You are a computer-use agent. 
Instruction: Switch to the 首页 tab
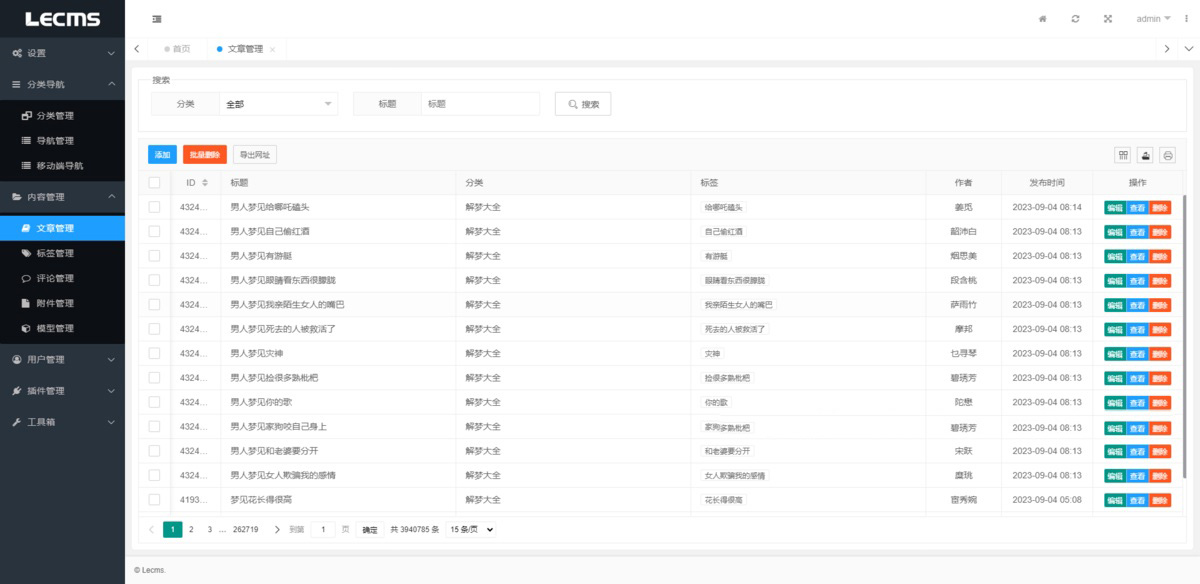coord(180,49)
